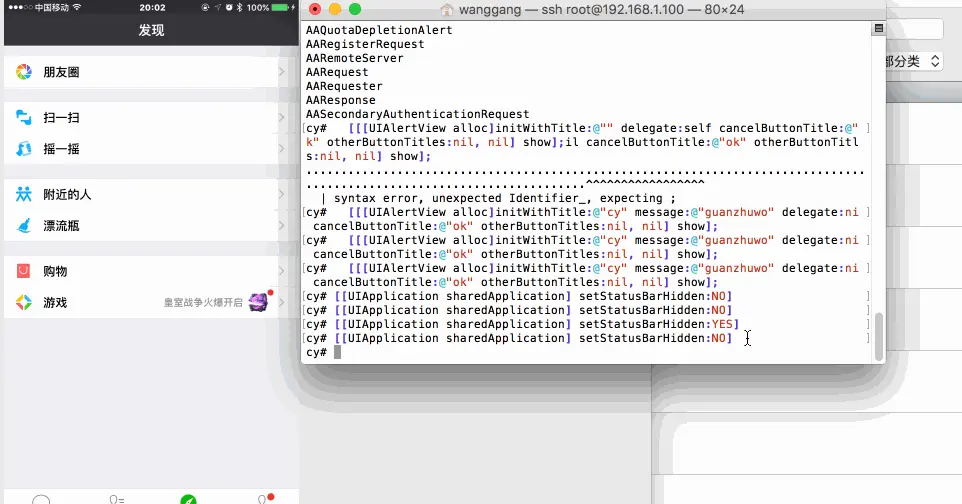Expand the 购物 row chevron
This screenshot has height=504, width=962.
point(282,271)
